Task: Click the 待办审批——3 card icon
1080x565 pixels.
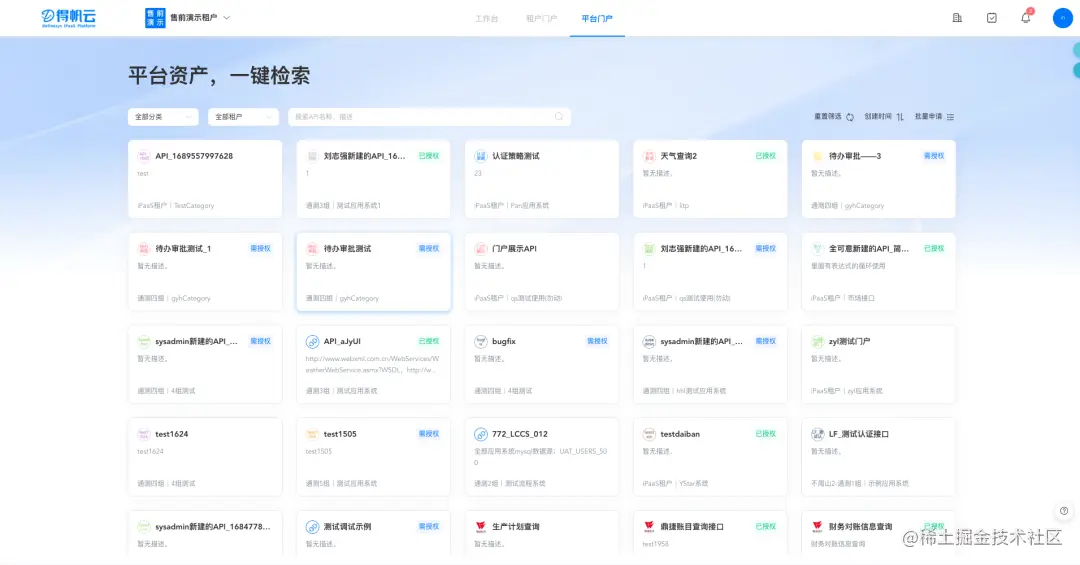Action: tap(818, 156)
